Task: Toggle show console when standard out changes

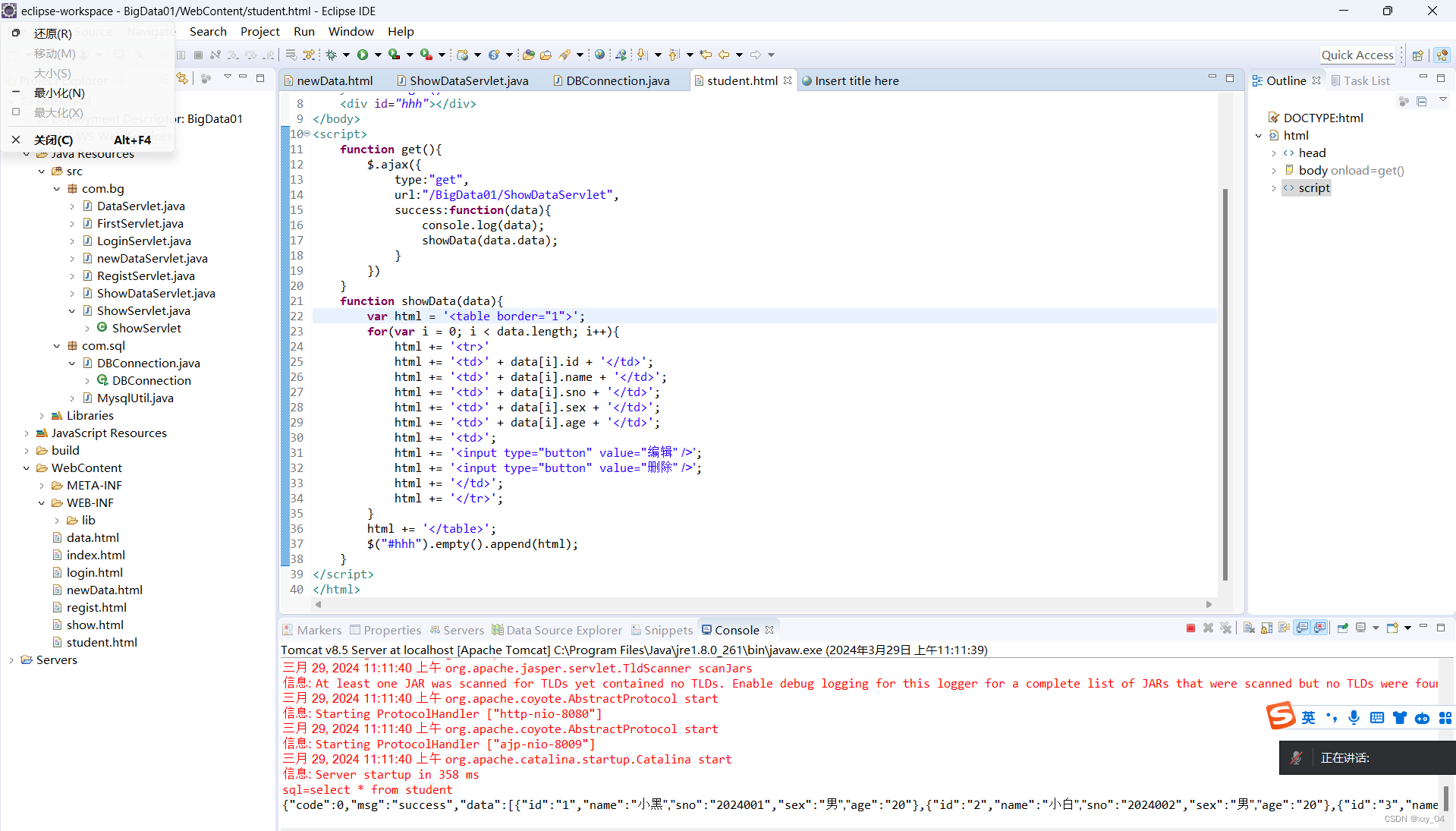Action: [x=1302, y=628]
